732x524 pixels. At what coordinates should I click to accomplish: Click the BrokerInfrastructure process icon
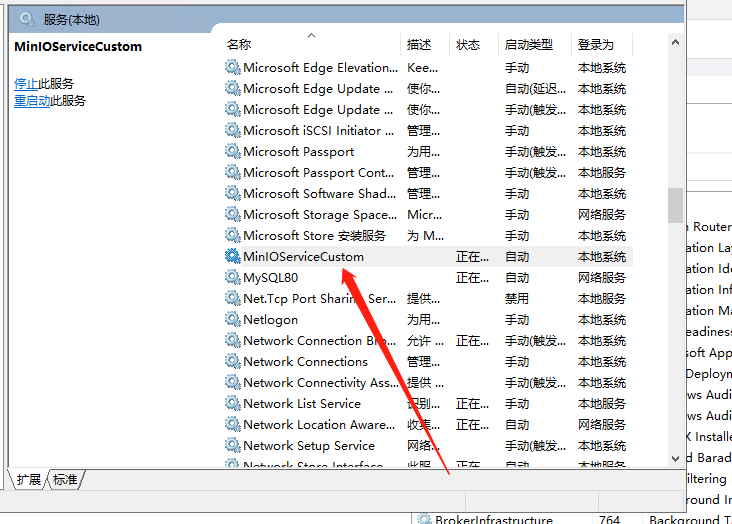point(425,519)
